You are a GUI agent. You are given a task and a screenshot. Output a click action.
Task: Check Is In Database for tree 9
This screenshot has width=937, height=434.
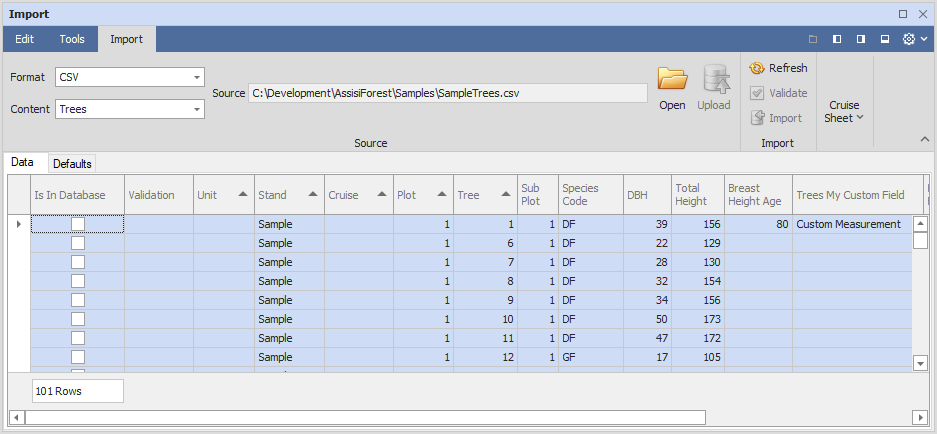[78, 300]
